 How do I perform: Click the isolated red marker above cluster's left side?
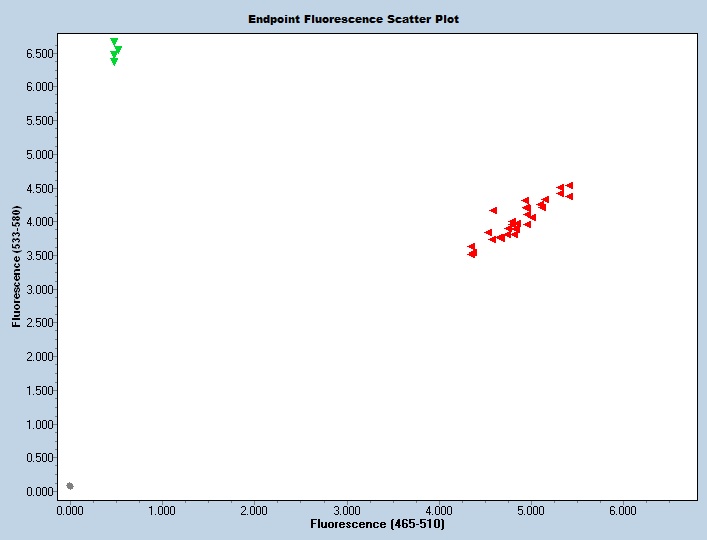(493, 210)
